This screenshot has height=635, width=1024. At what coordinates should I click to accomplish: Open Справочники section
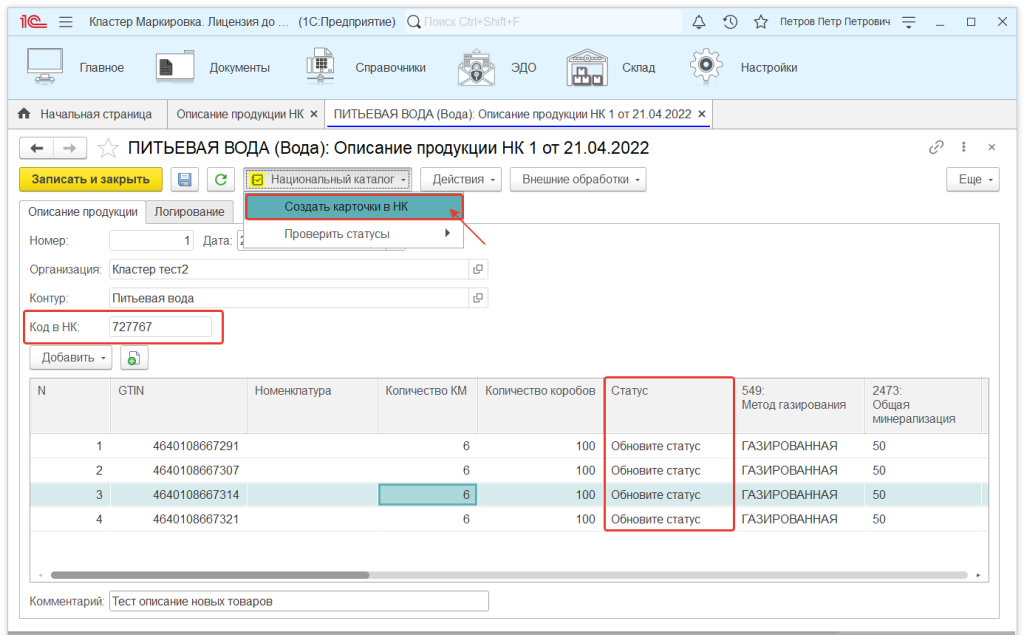tap(366, 67)
